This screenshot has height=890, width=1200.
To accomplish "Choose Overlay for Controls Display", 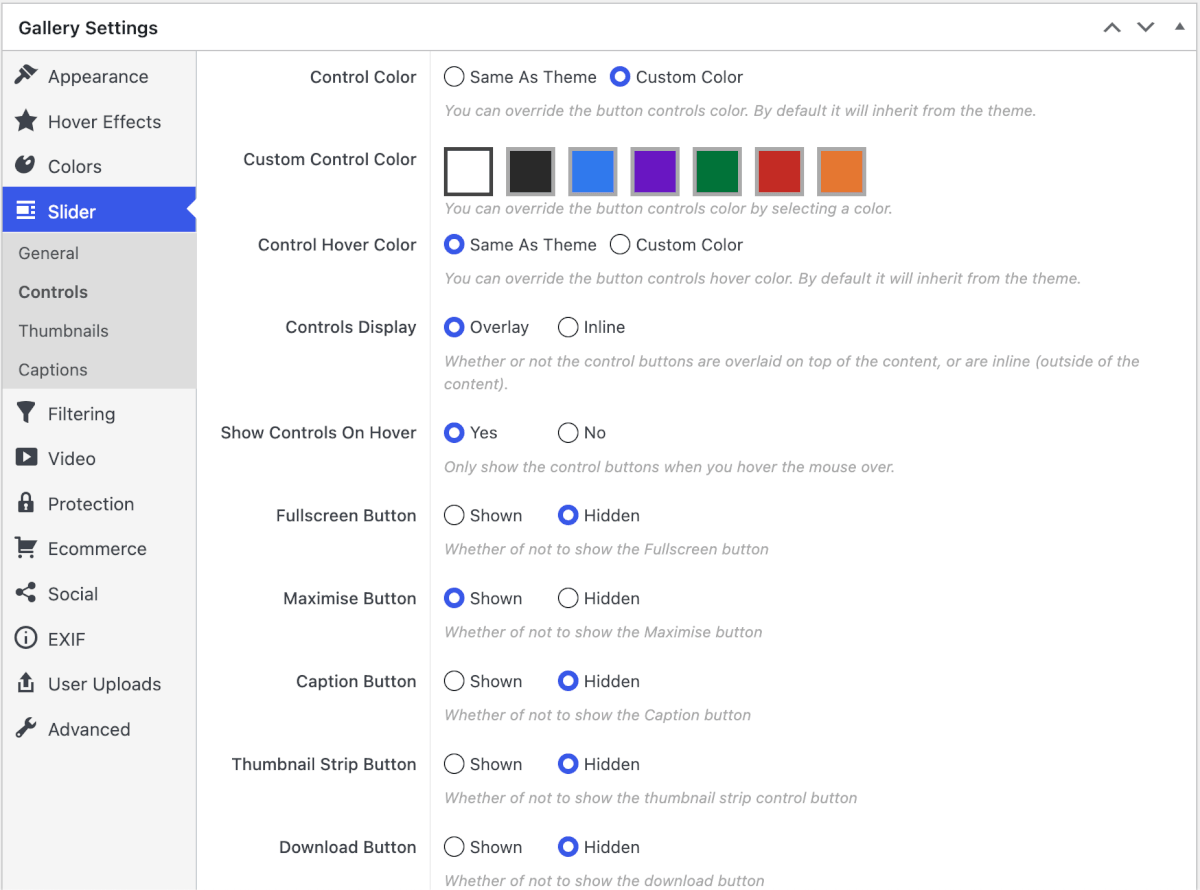I will pos(454,326).
